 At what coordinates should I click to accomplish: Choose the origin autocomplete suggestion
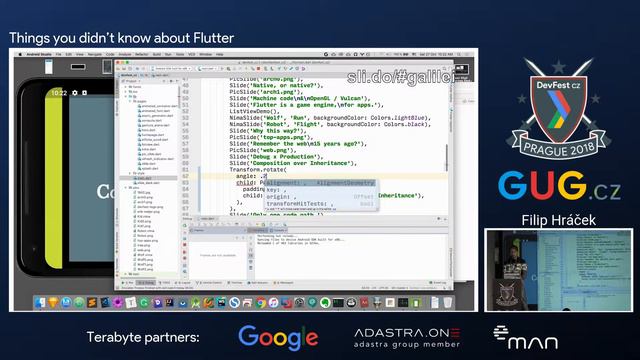[320, 197]
